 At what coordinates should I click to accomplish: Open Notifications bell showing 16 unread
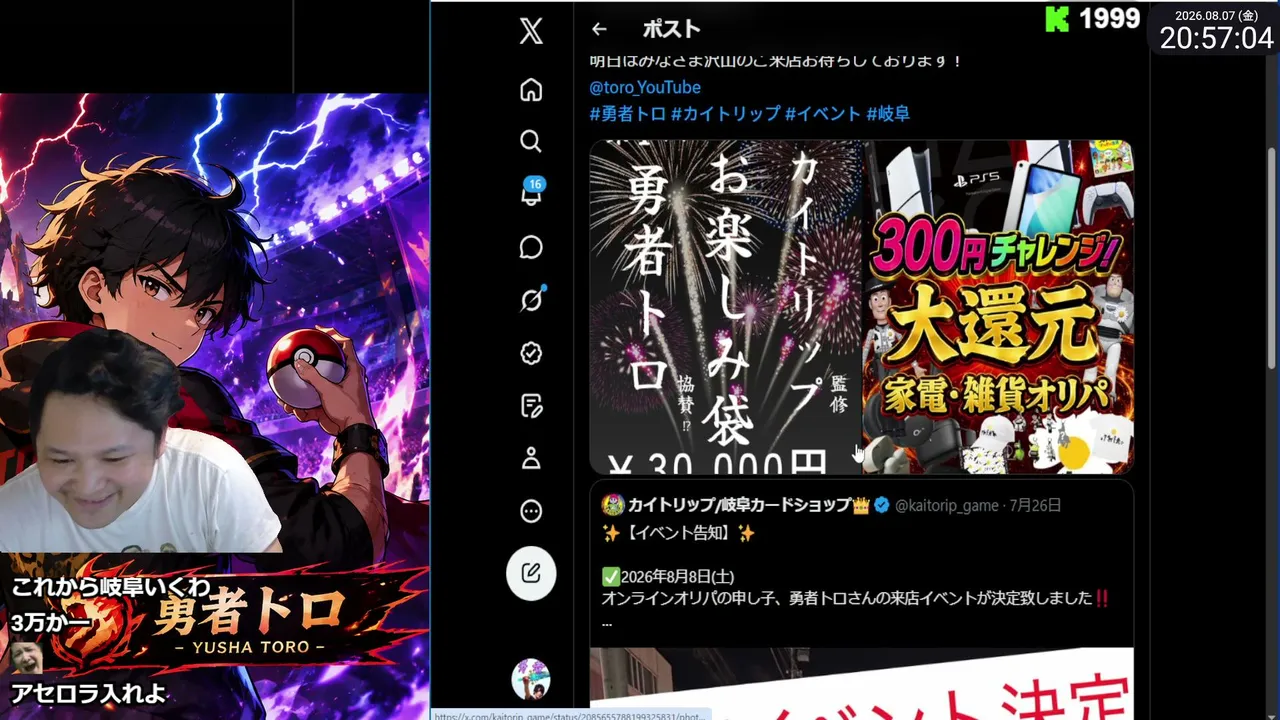click(x=531, y=192)
